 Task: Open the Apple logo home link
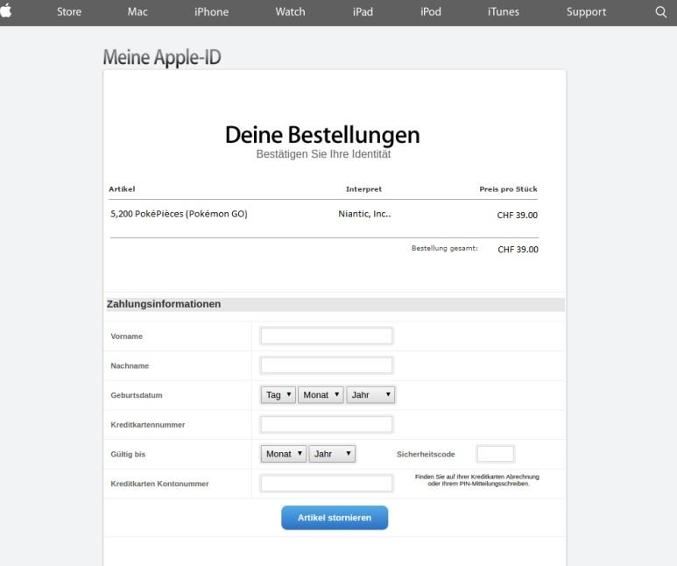pos(6,11)
